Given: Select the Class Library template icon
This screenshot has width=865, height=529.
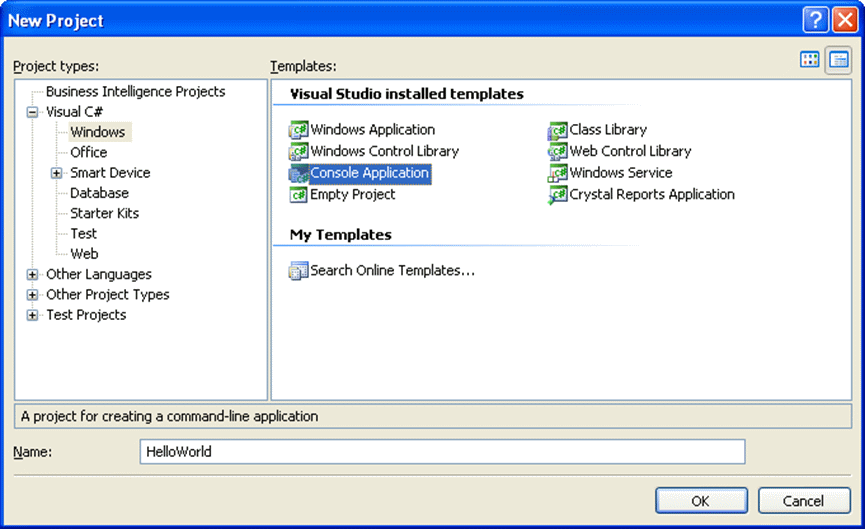Looking at the screenshot, I should pyautogui.click(x=558, y=130).
